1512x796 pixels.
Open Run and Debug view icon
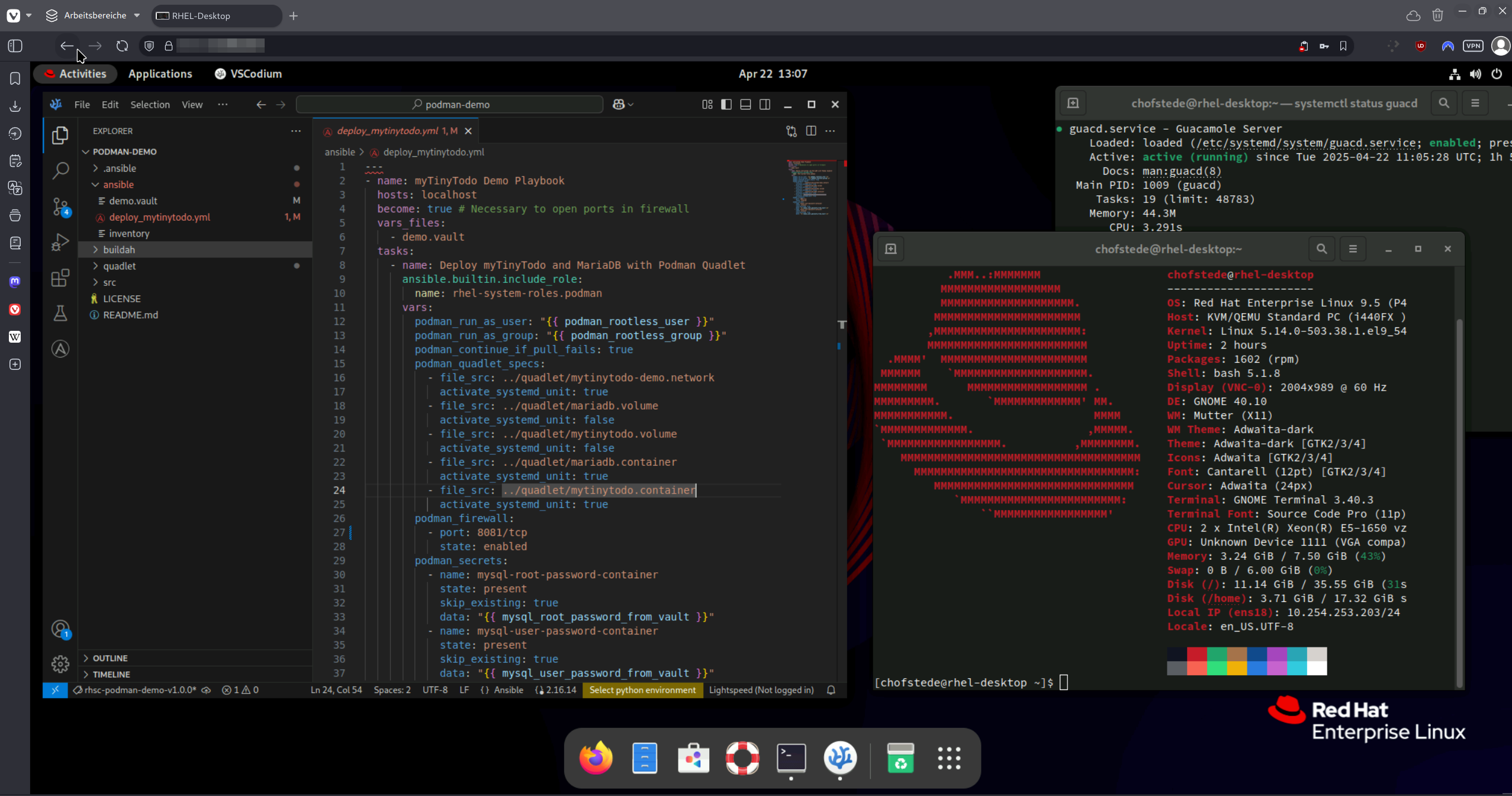(x=60, y=242)
